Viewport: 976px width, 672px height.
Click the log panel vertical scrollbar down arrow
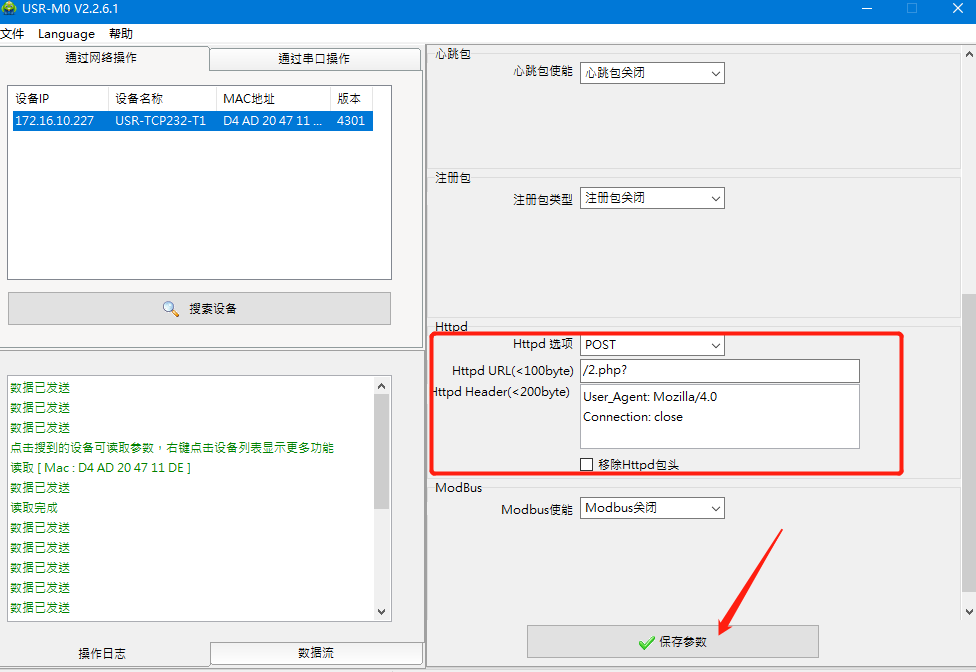381,612
